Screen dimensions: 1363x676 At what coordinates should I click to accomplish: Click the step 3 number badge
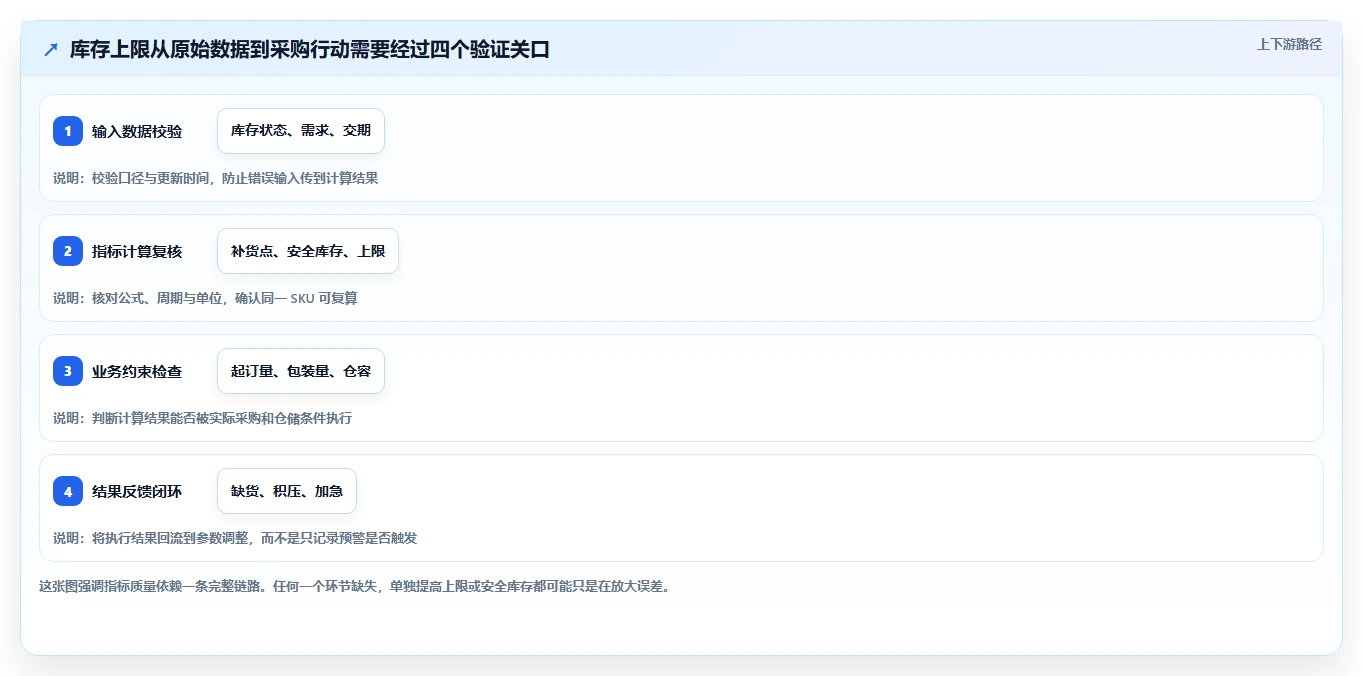click(68, 371)
